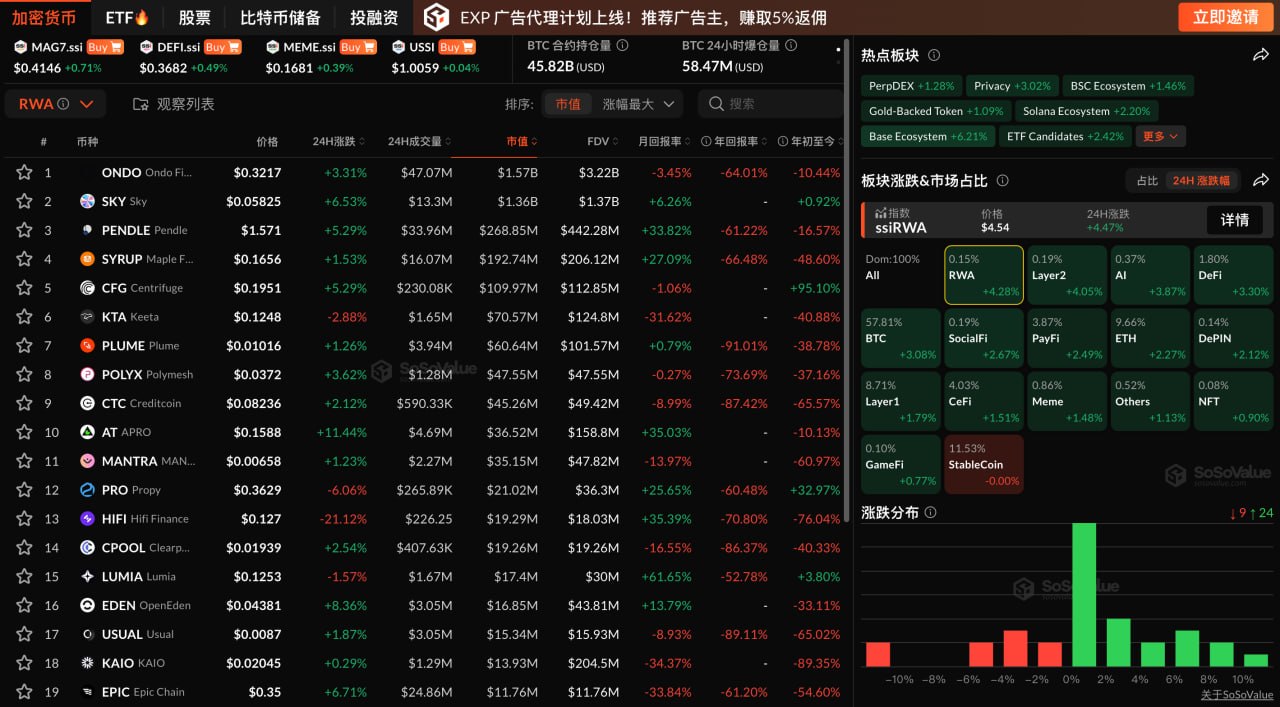1280x707 pixels.
Task: Star the PLUME token row
Action: 24,346
